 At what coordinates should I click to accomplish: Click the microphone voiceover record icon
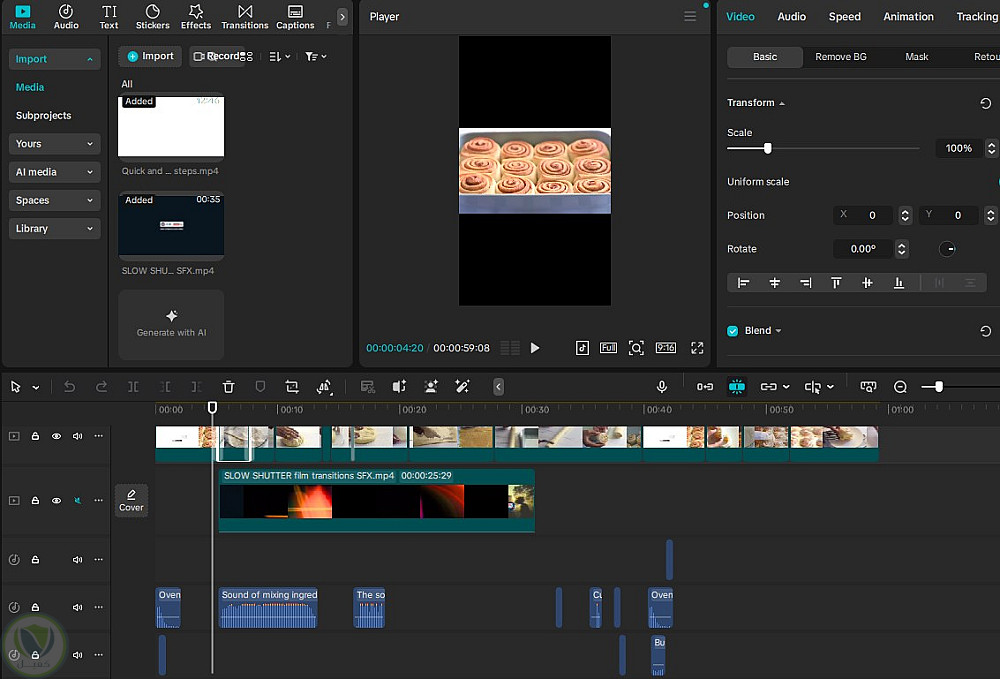662,387
